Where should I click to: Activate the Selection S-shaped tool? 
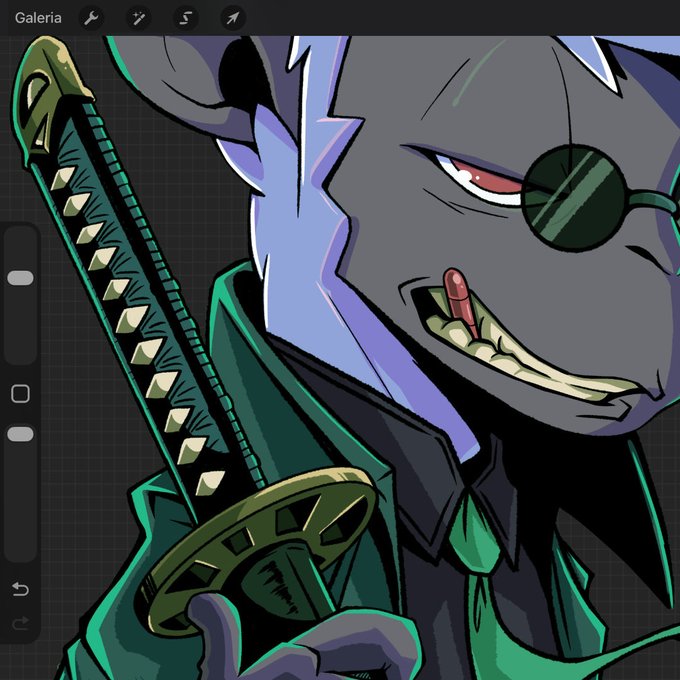click(x=186, y=18)
